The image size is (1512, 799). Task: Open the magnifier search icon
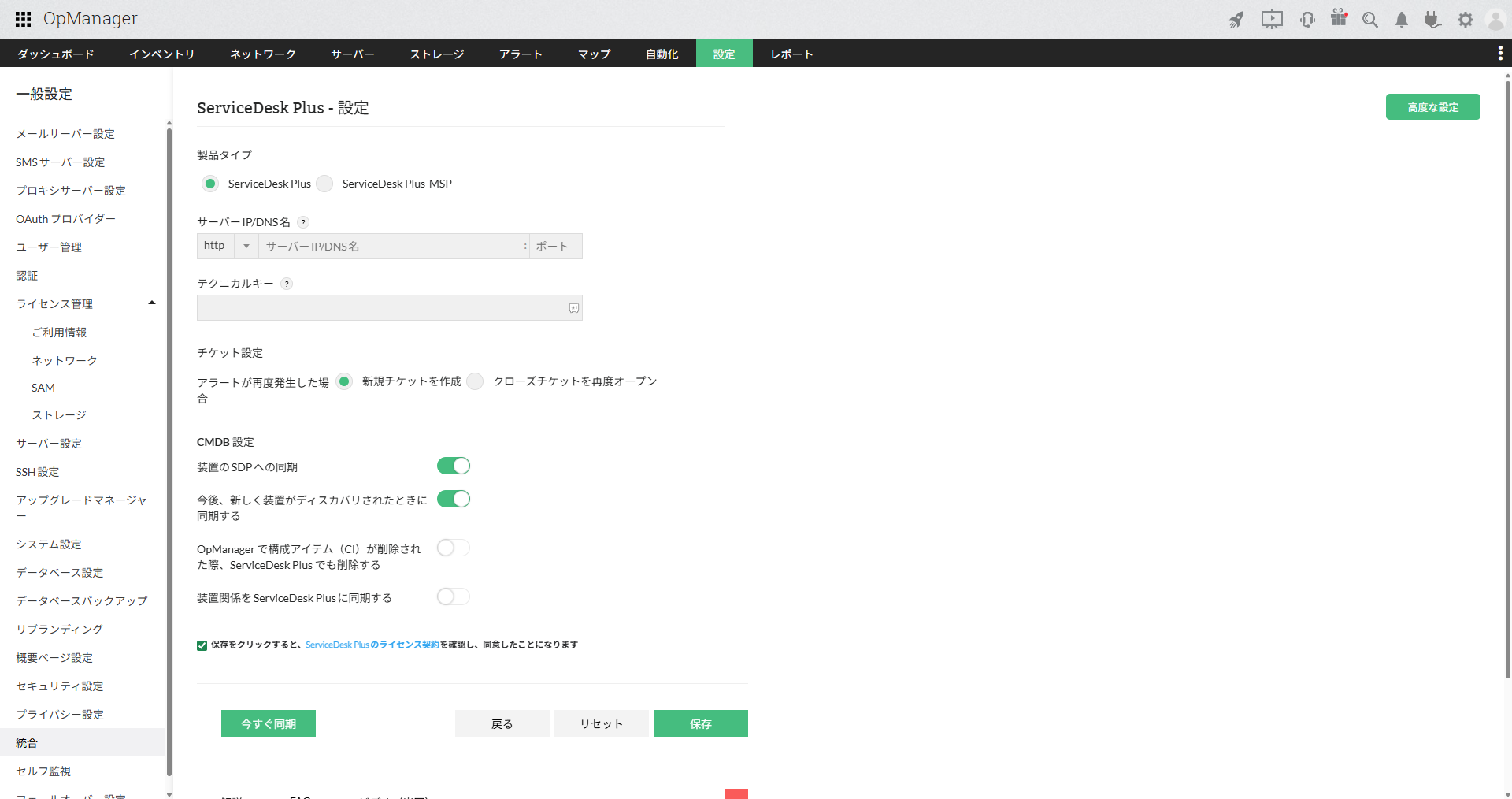pos(1370,20)
